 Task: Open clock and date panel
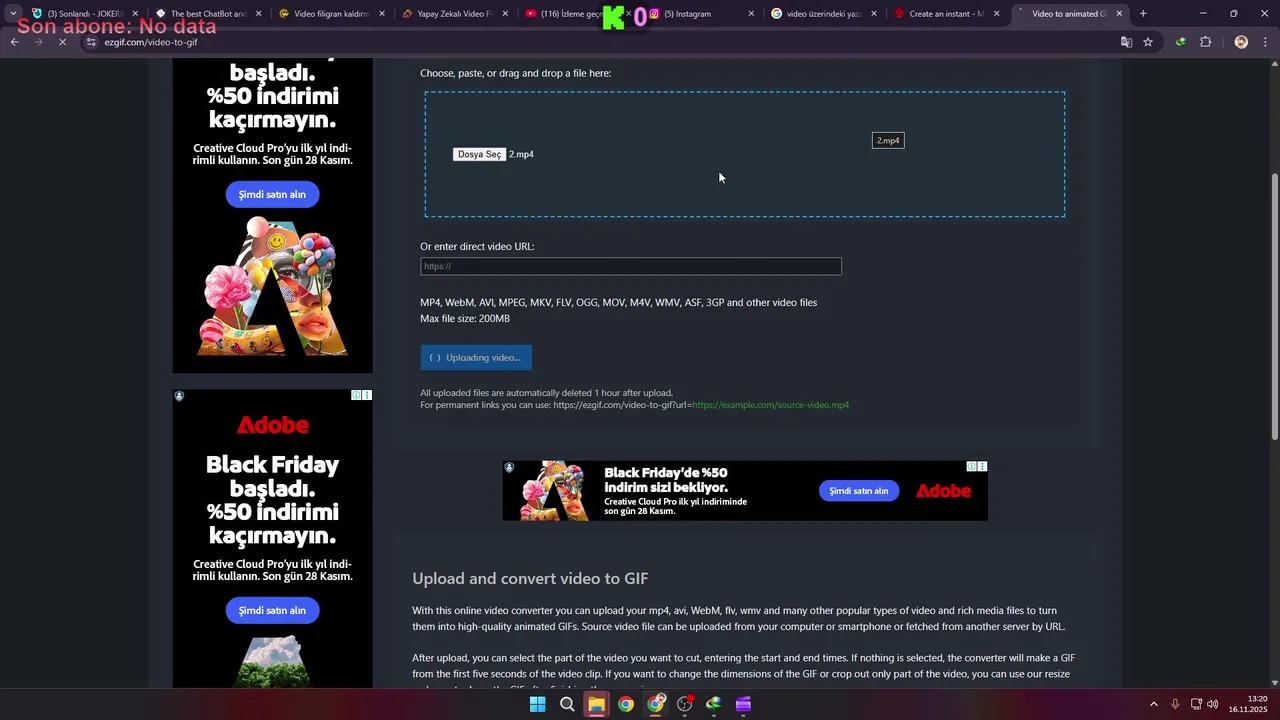click(1248, 704)
